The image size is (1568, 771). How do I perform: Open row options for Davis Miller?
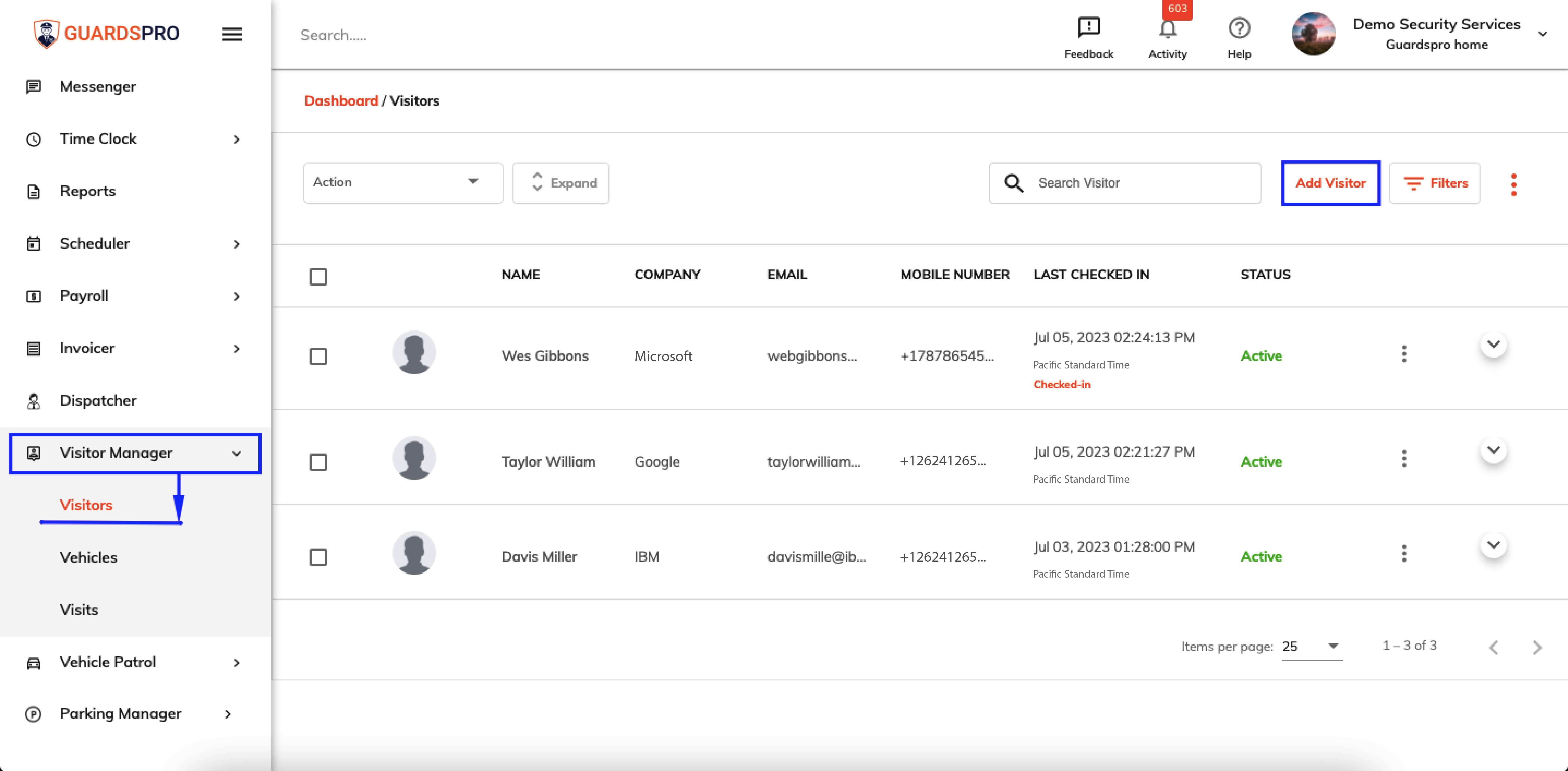1404,554
